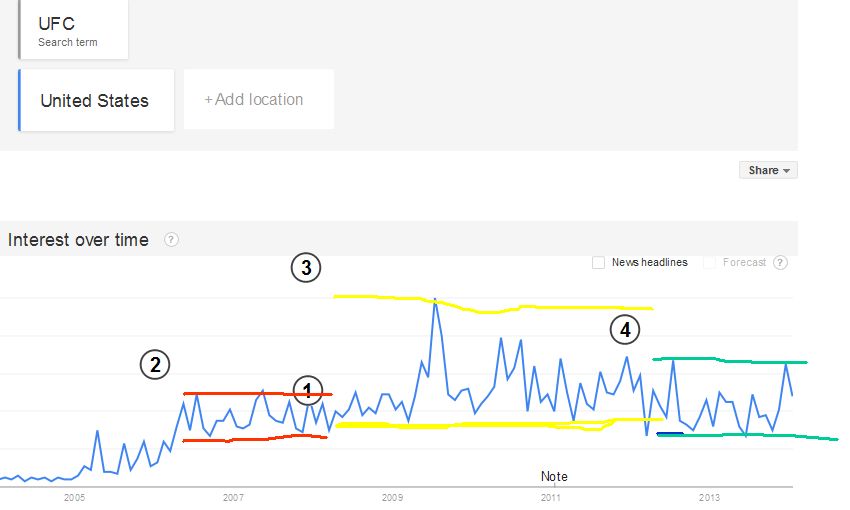Click the circled number 4 annotation
The width and height of the screenshot is (850, 510).
624,328
